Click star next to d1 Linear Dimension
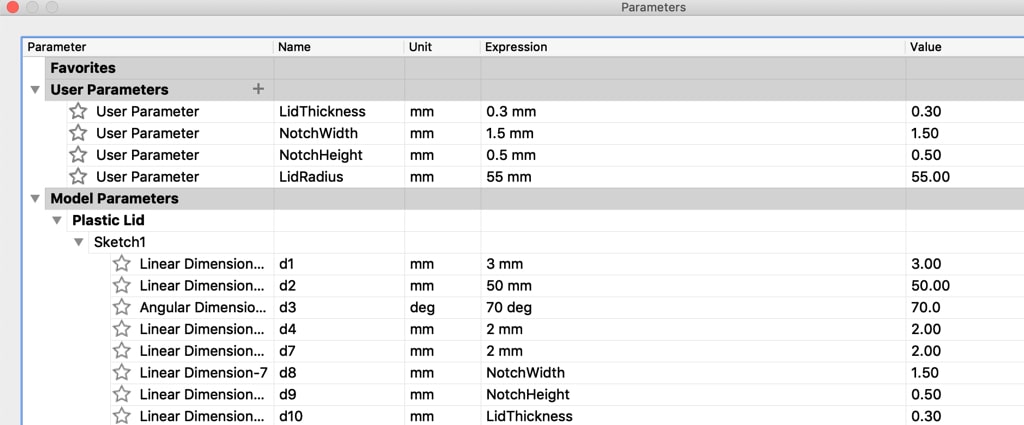The height and width of the screenshot is (425, 1024). click(x=121, y=264)
